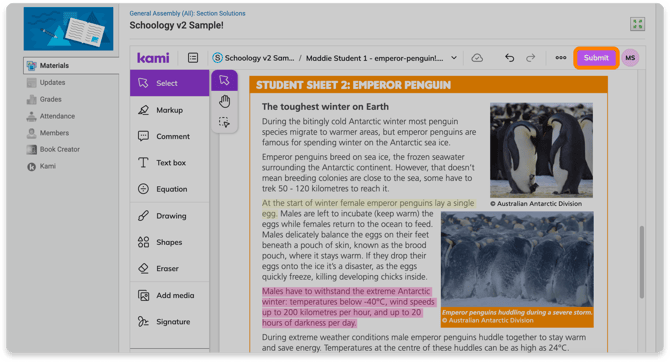Select the Eraser tool
The image size is (670, 362).
169,269
